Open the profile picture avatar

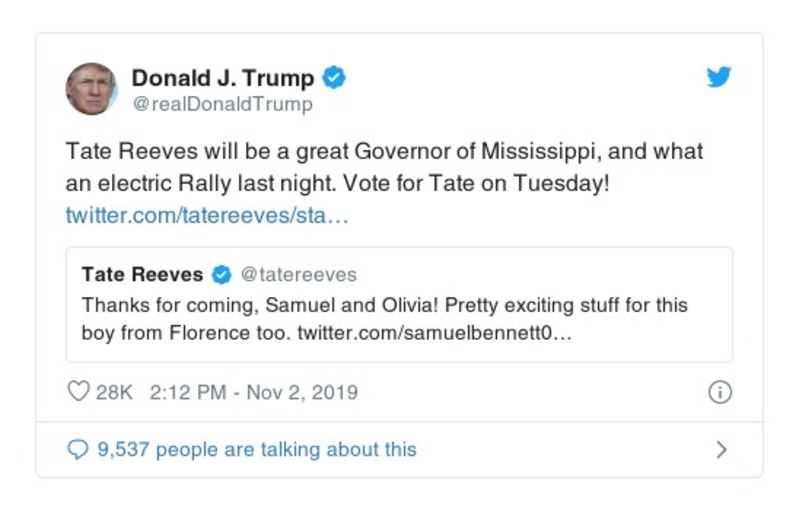point(91,89)
